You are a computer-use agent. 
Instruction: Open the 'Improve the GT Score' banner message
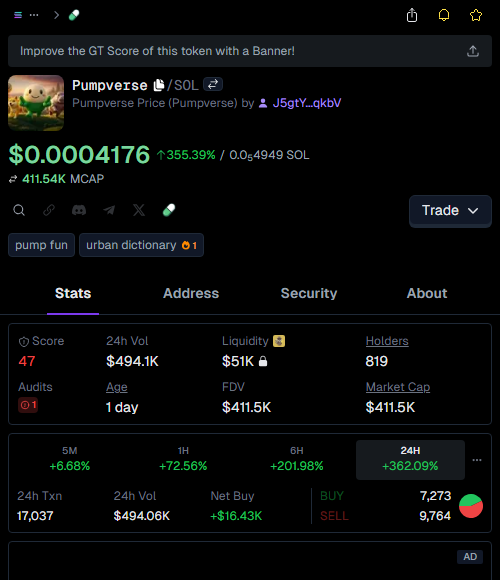click(250, 51)
